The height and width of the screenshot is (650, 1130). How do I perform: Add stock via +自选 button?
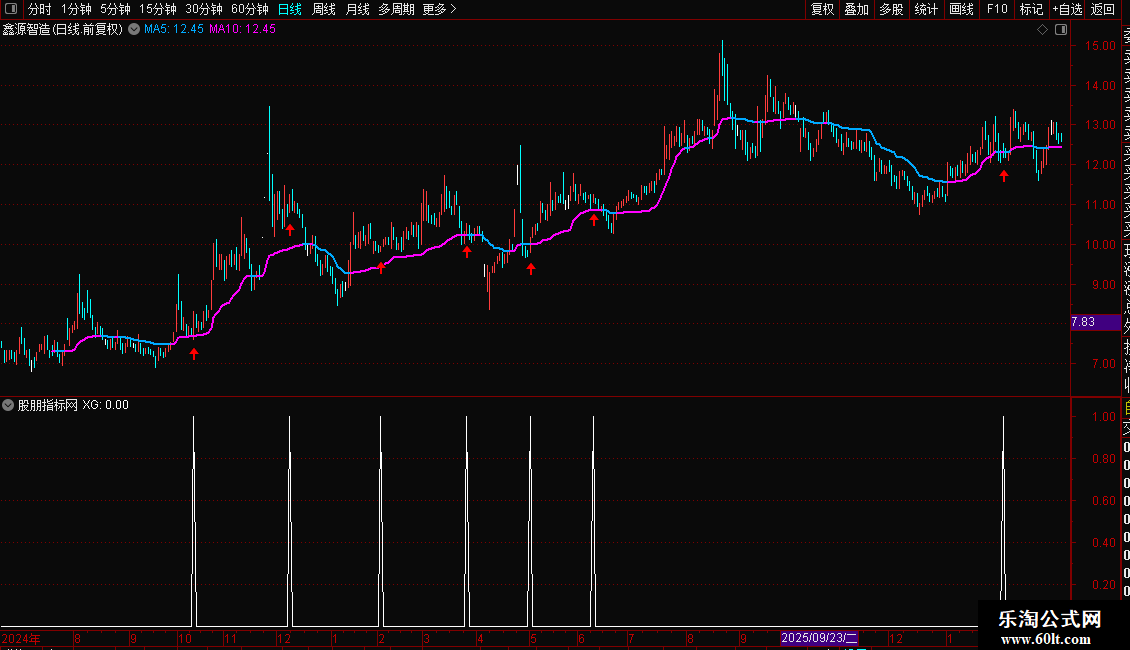tap(1067, 9)
